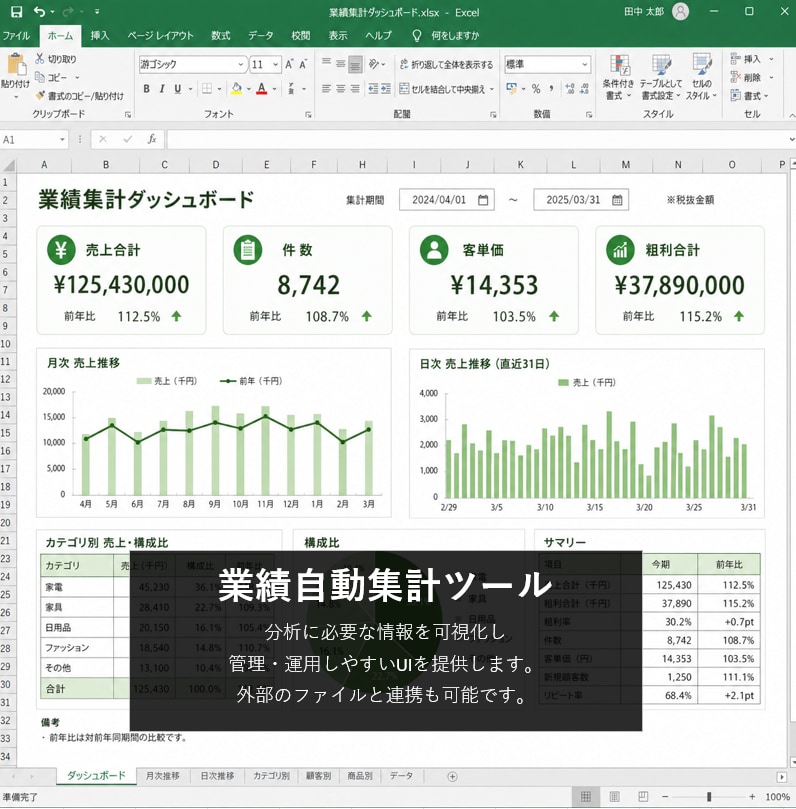
Task: Open the font size 11 dropdown
Action: 275,64
